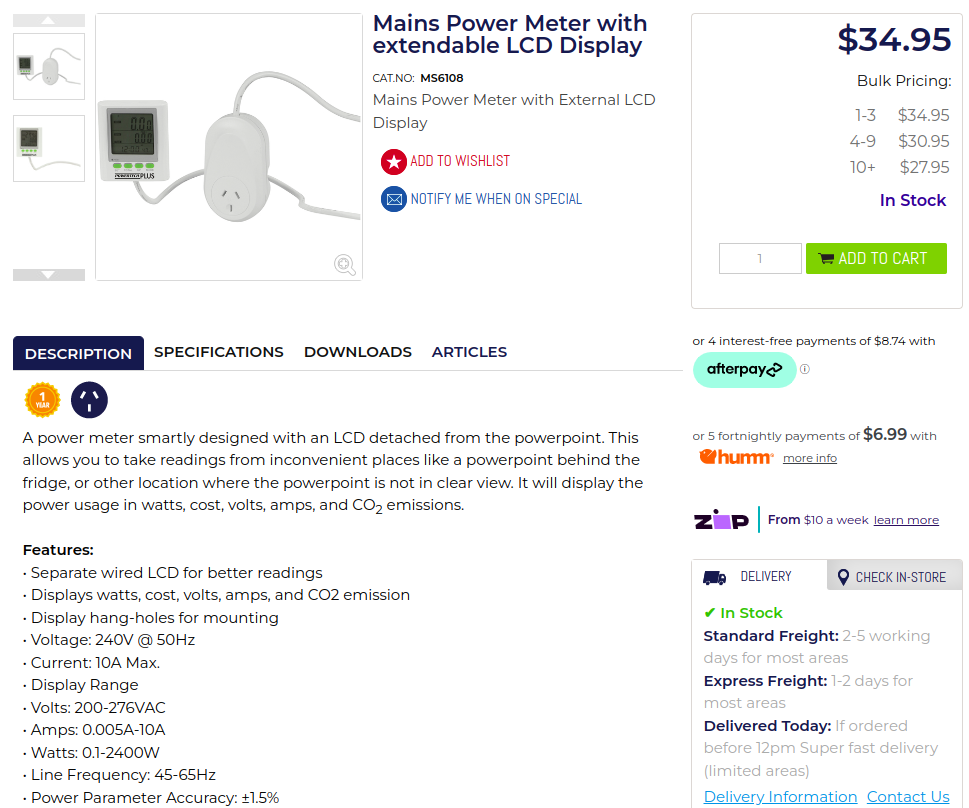Click the Afterpay info icon

click(805, 369)
